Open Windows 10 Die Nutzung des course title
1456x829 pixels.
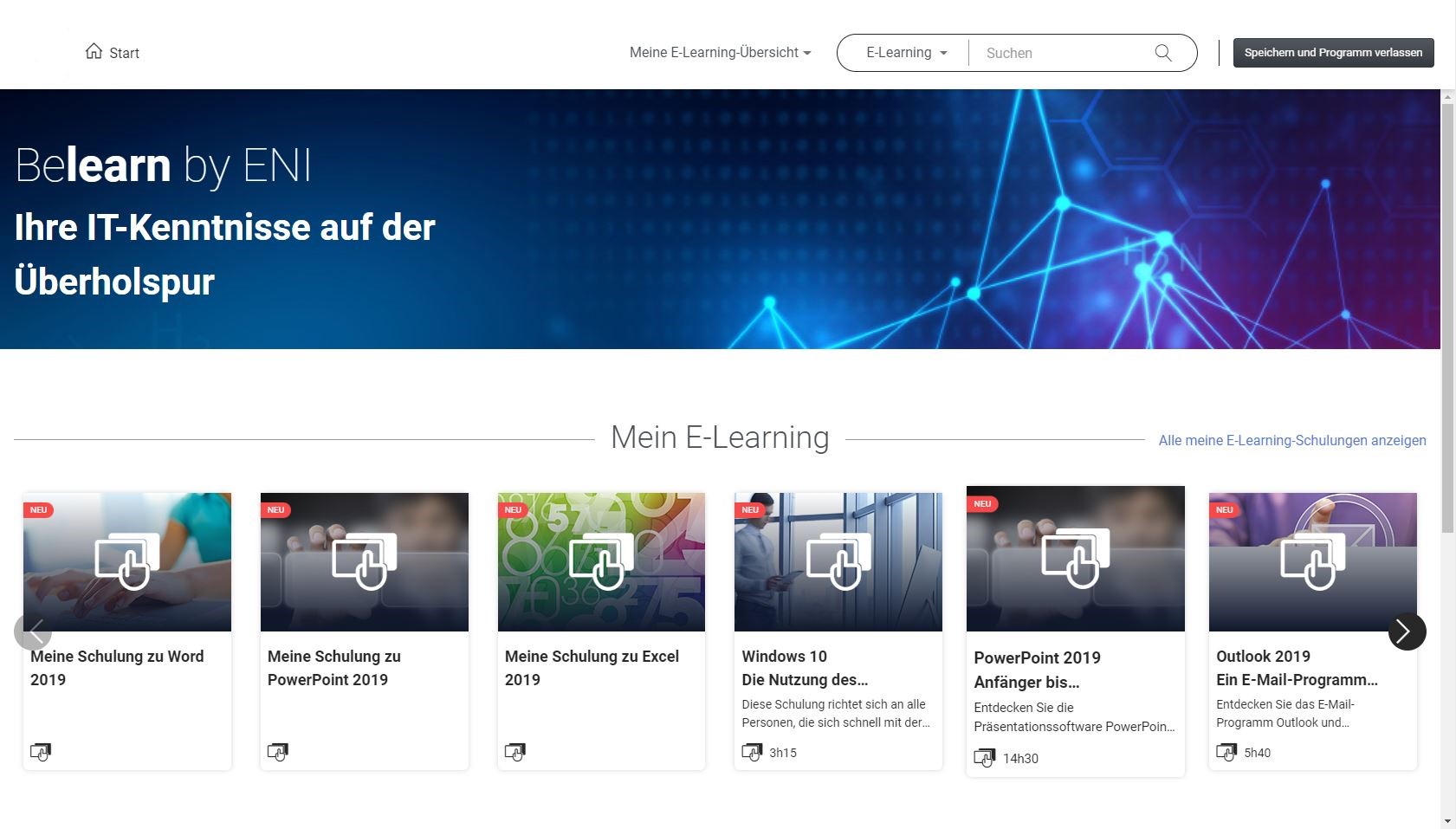[x=805, y=668]
